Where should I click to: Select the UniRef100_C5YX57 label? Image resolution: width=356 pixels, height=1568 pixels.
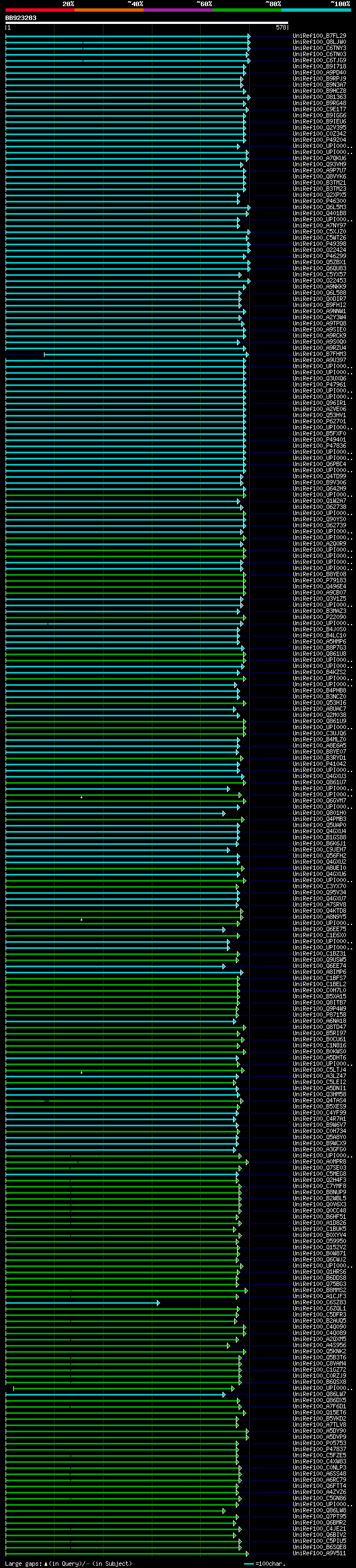click(x=319, y=275)
